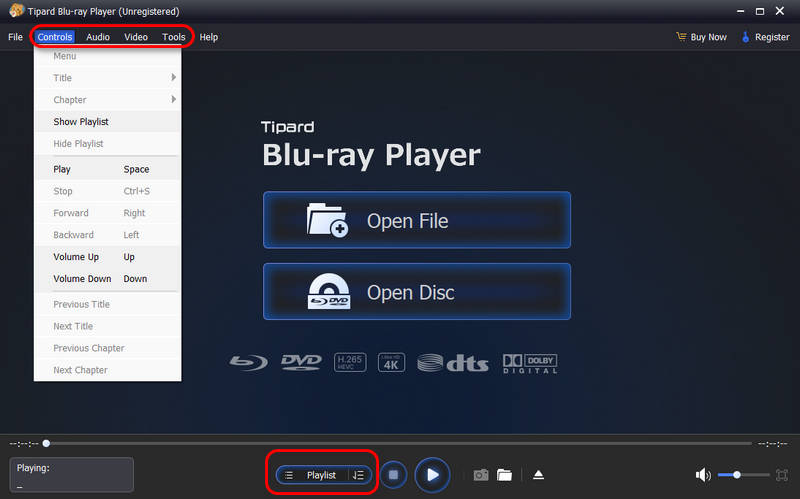Click the Tipard app logo icon

coord(16,10)
